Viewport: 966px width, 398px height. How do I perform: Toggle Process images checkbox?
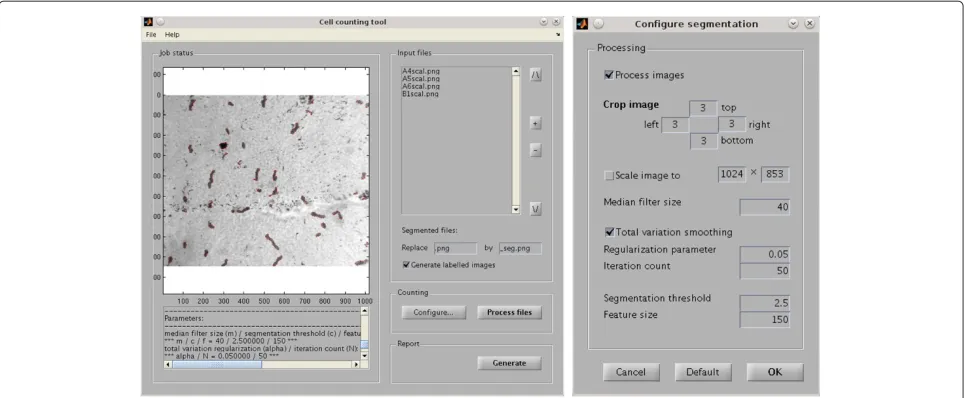(609, 75)
